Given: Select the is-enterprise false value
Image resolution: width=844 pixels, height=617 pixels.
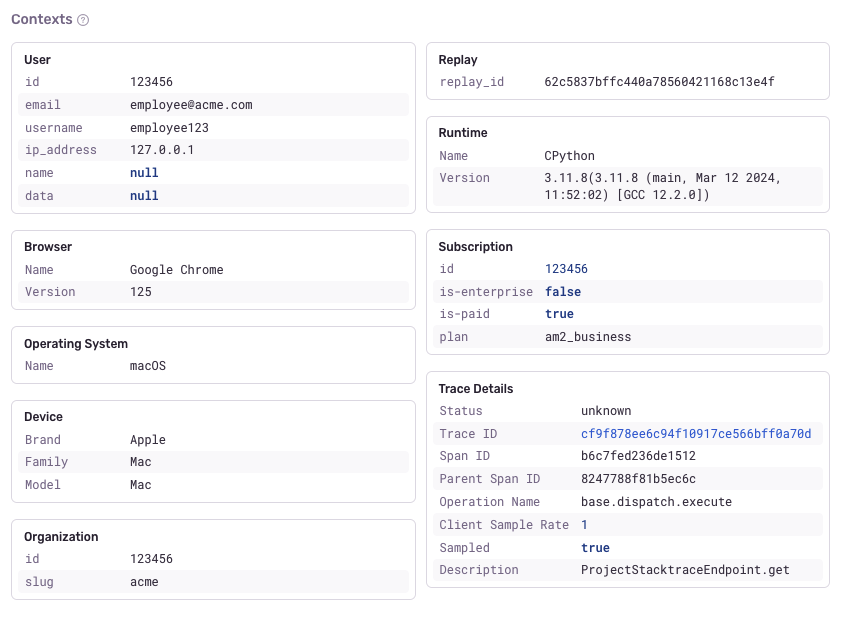Looking at the screenshot, I should (563, 292).
